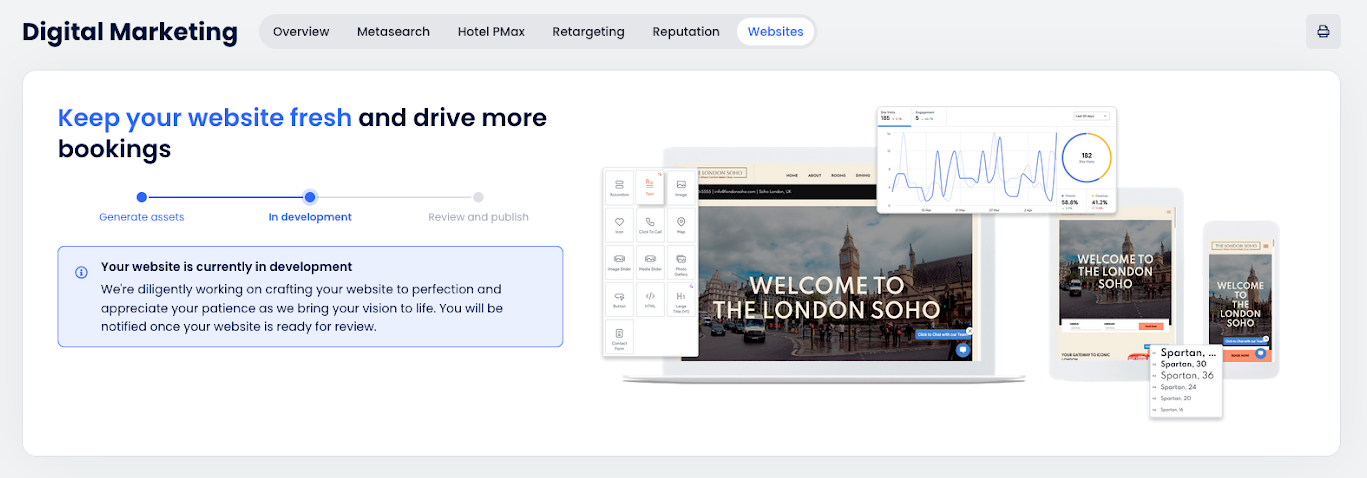Image resolution: width=1367 pixels, height=478 pixels.
Task: Open the date range dropdown on analytics chart
Action: tap(1091, 117)
